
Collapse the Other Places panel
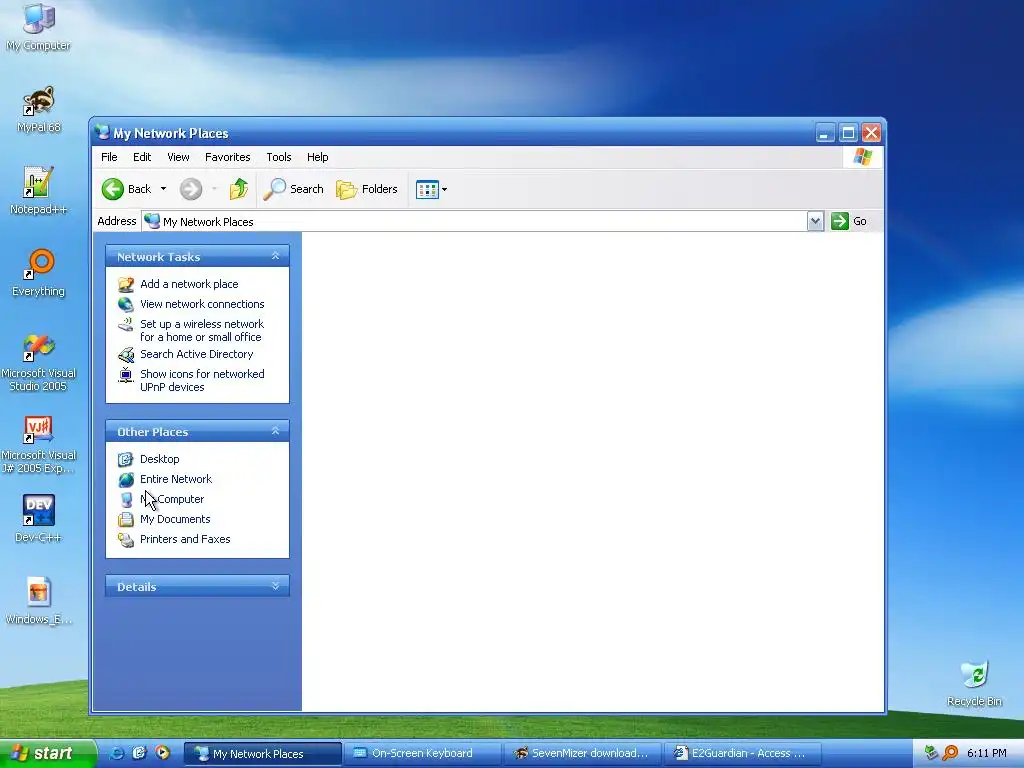click(276, 431)
